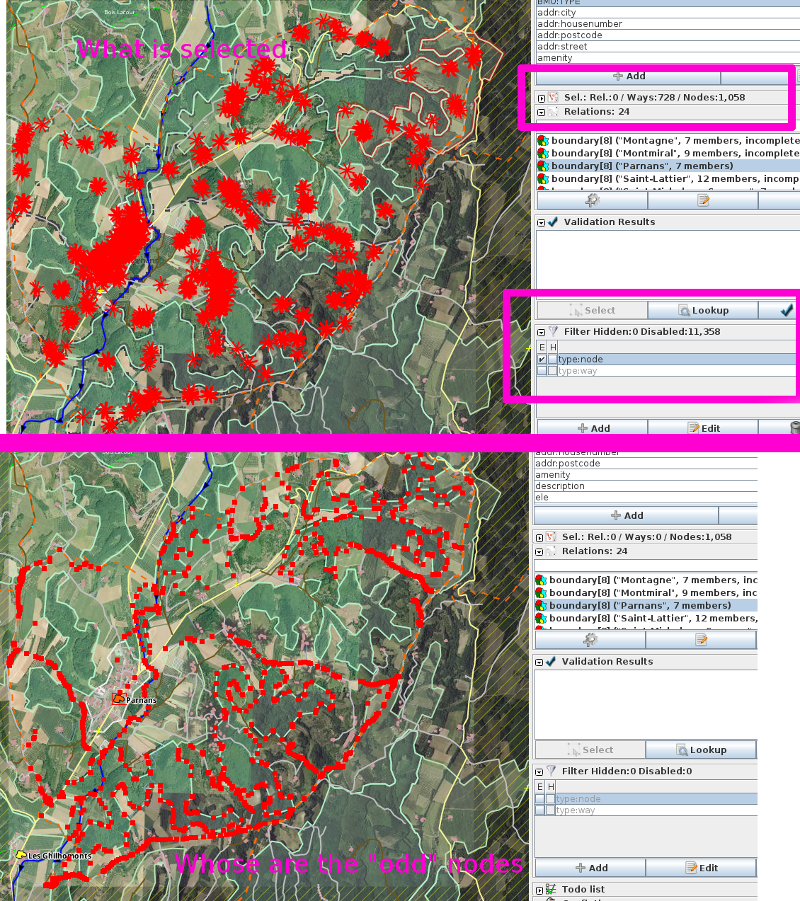The height and width of the screenshot is (901, 800).
Task: Collapse Validation Results panel, lower screenshot
Action: [x=539, y=662]
